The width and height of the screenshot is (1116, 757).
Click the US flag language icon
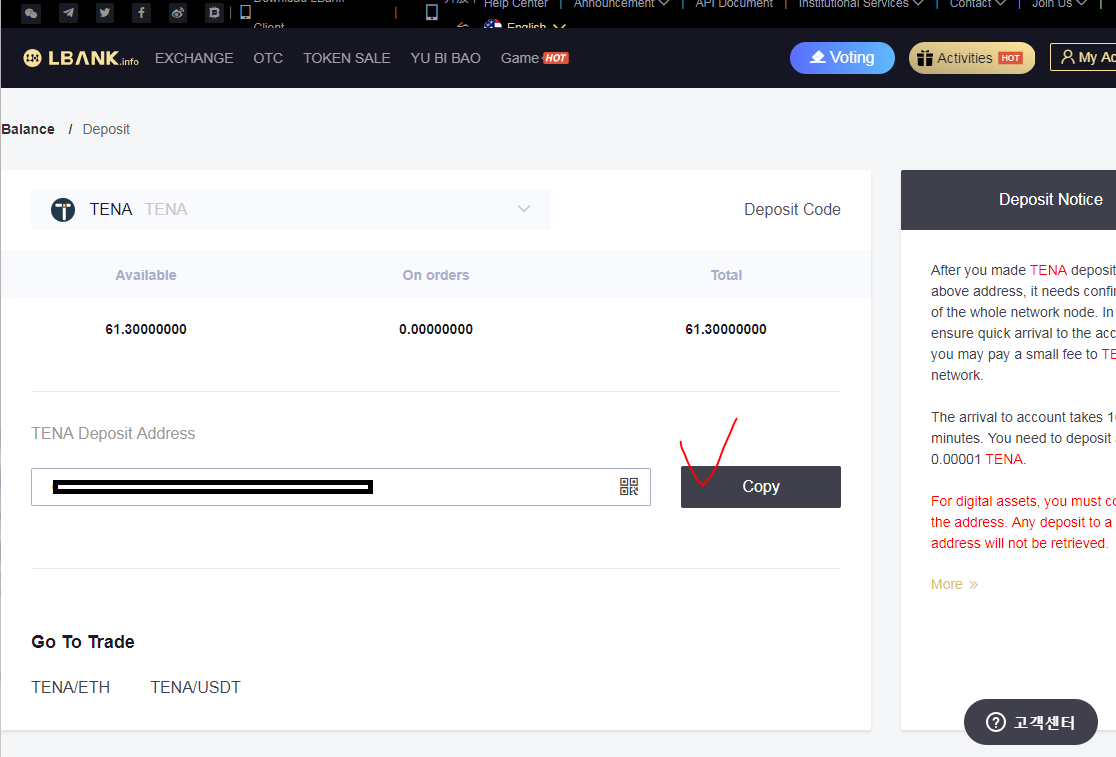[x=493, y=25]
